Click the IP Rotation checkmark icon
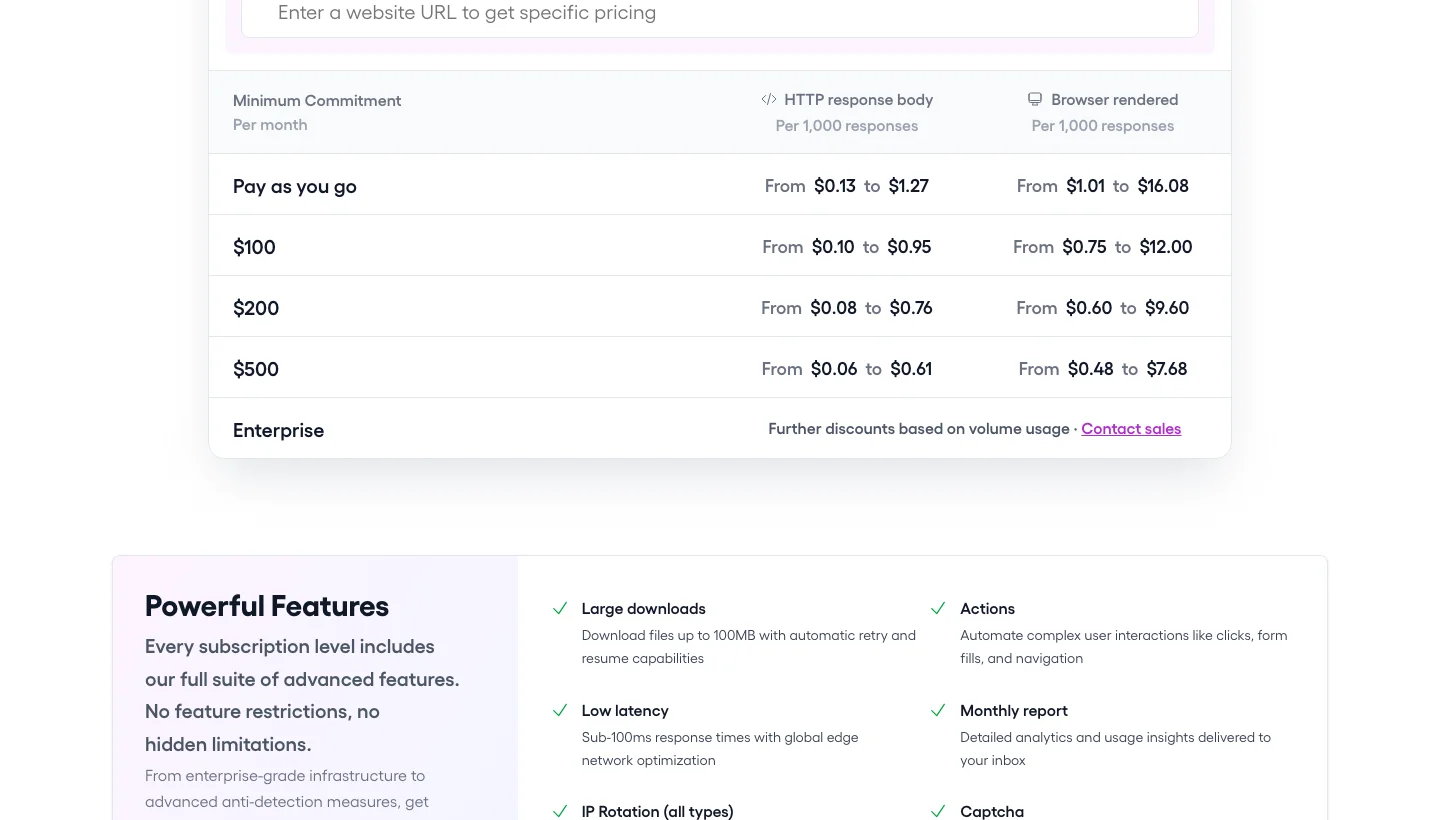 pyautogui.click(x=560, y=811)
